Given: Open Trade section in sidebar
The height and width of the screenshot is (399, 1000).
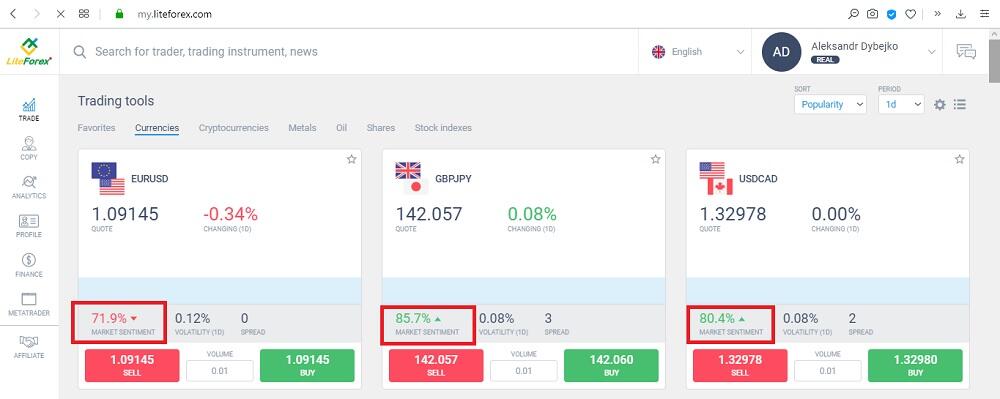Looking at the screenshot, I should [x=29, y=110].
